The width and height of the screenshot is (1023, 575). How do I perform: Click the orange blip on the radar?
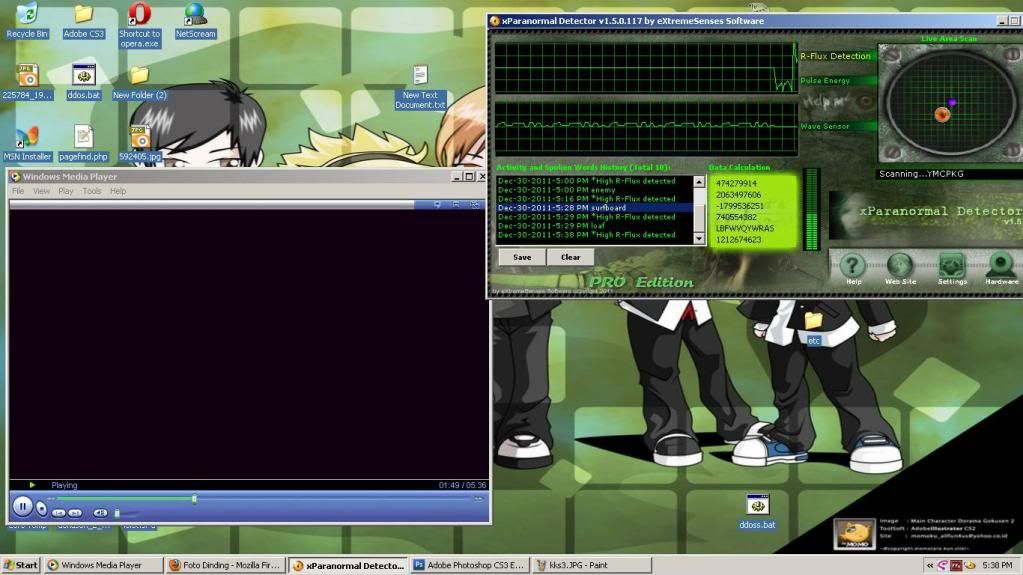(941, 115)
